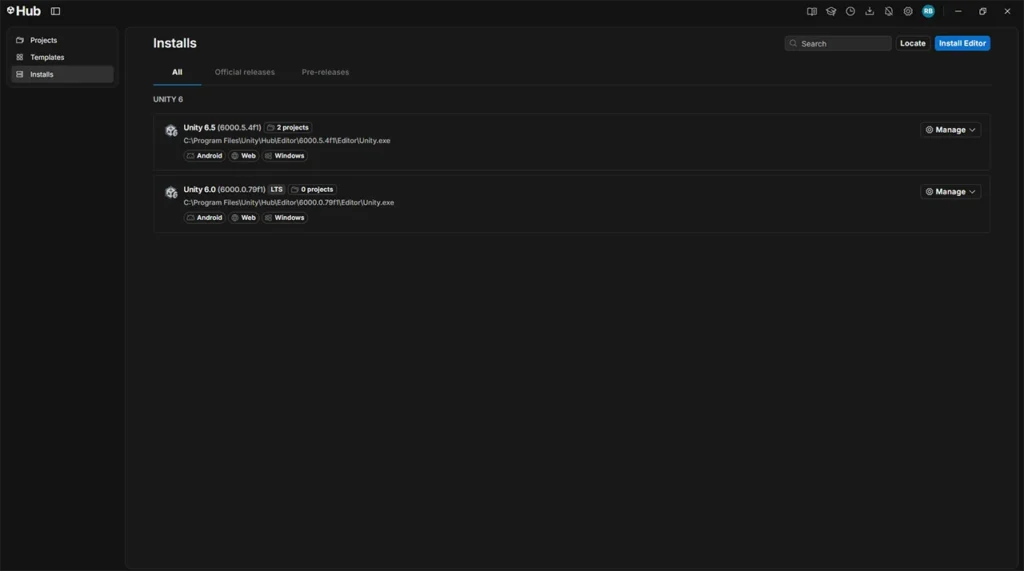This screenshot has height=571, width=1024.
Task: Click the Unity 6.5 (6000.5.4f1) title
Action: [x=222, y=128]
